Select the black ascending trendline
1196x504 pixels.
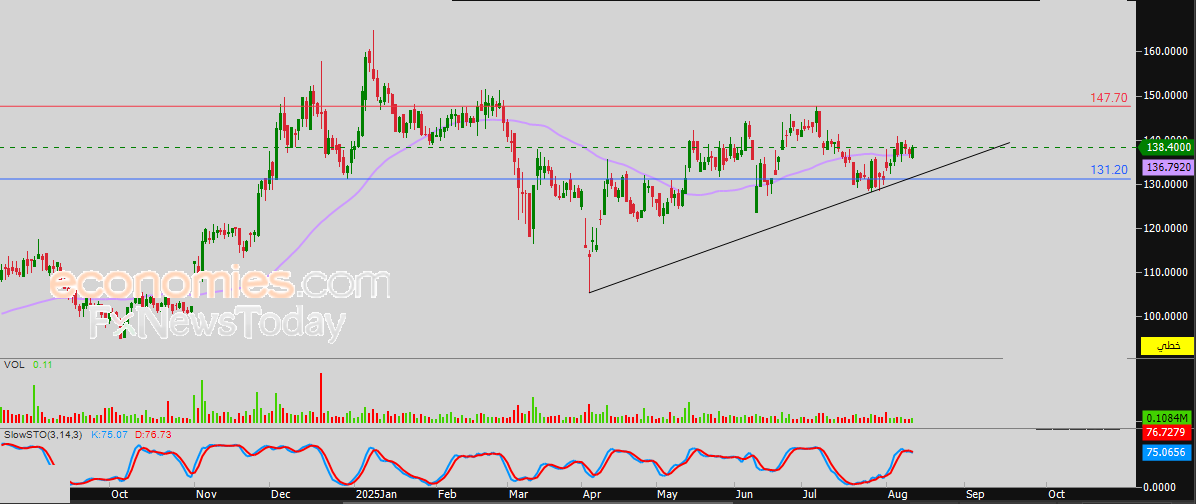coord(799,217)
